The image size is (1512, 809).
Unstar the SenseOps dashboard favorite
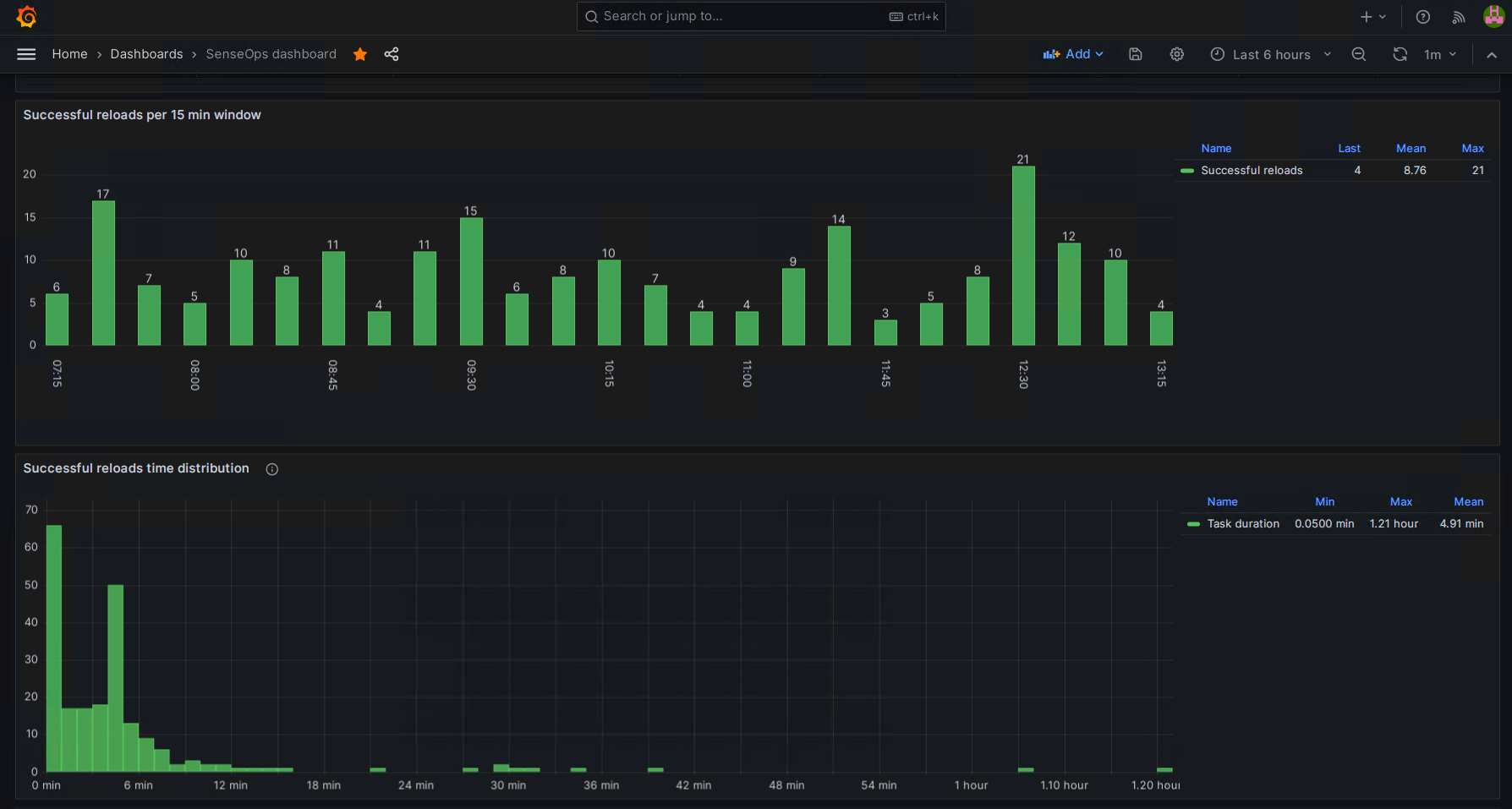[360, 54]
